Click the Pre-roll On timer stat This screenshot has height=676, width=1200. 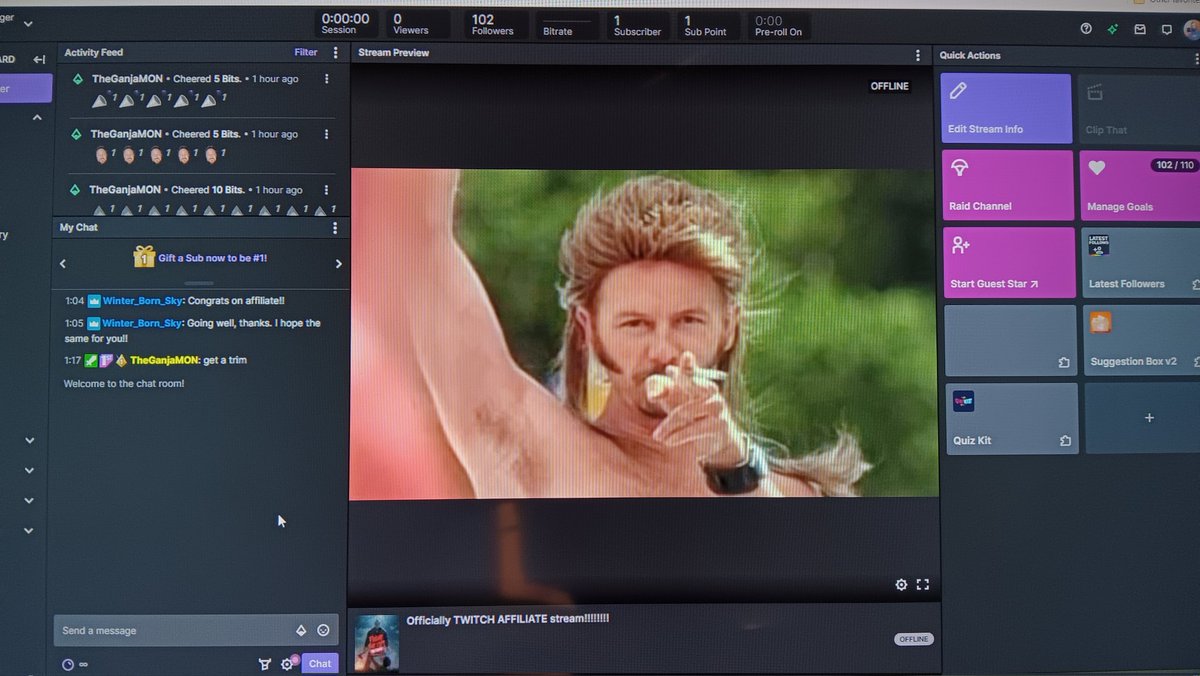[778, 25]
